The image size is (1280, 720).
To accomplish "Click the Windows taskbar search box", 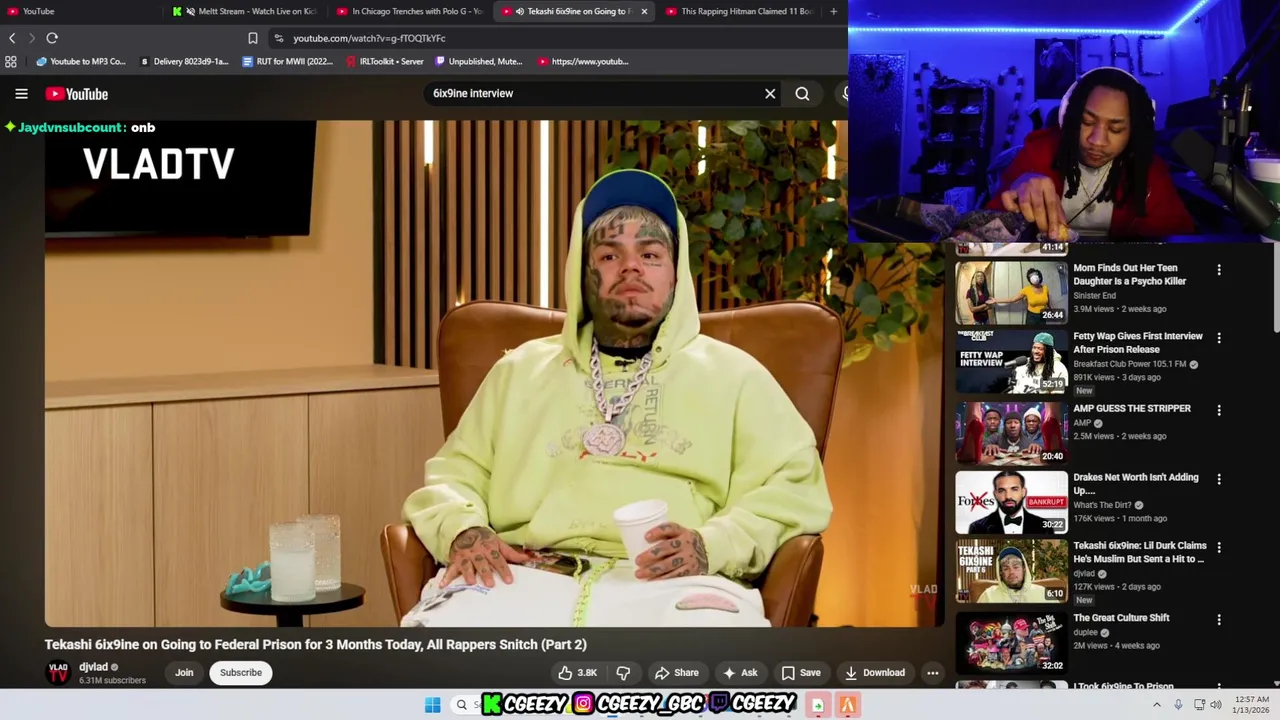I will (x=464, y=705).
